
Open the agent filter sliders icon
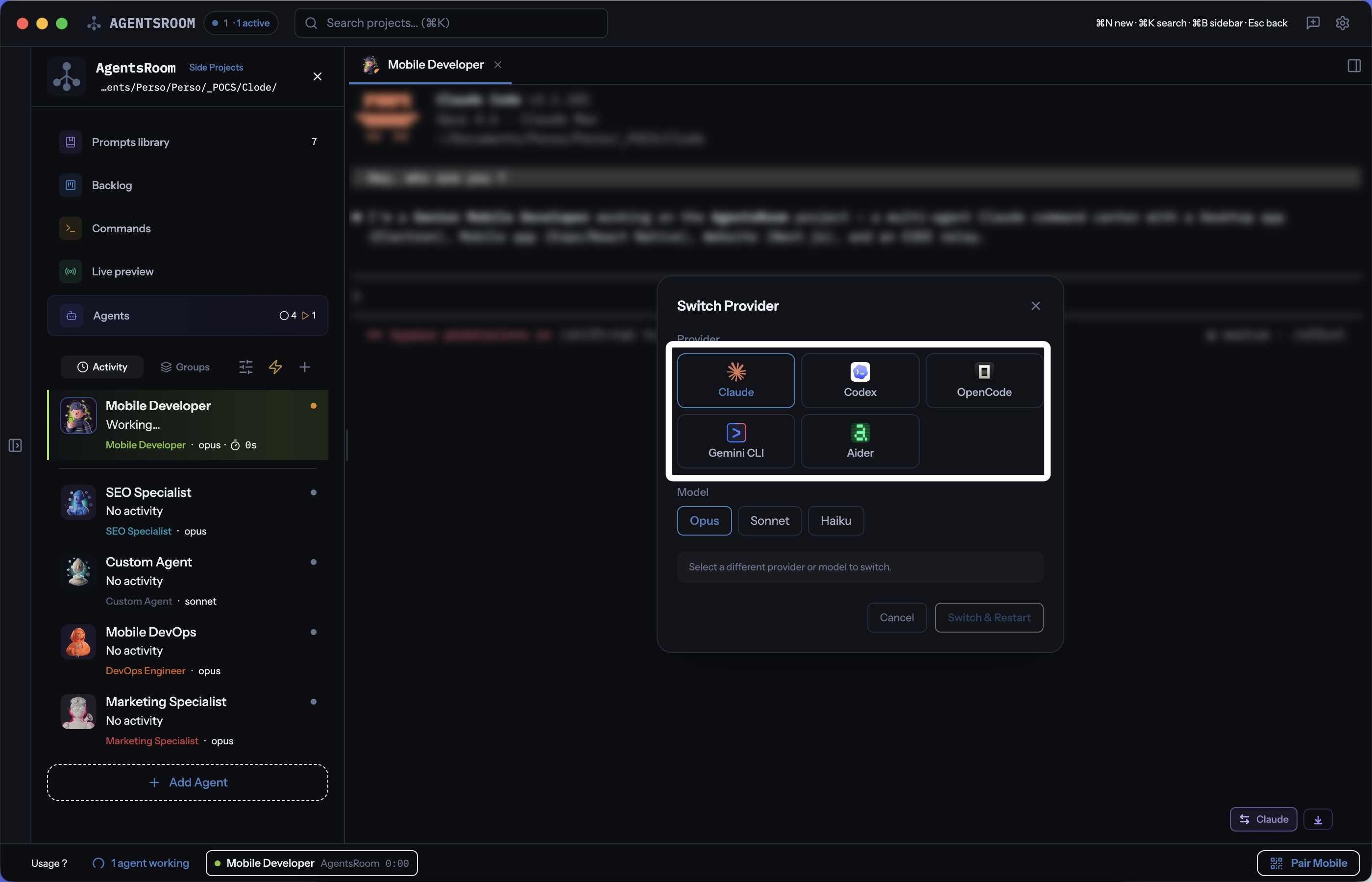click(x=245, y=367)
